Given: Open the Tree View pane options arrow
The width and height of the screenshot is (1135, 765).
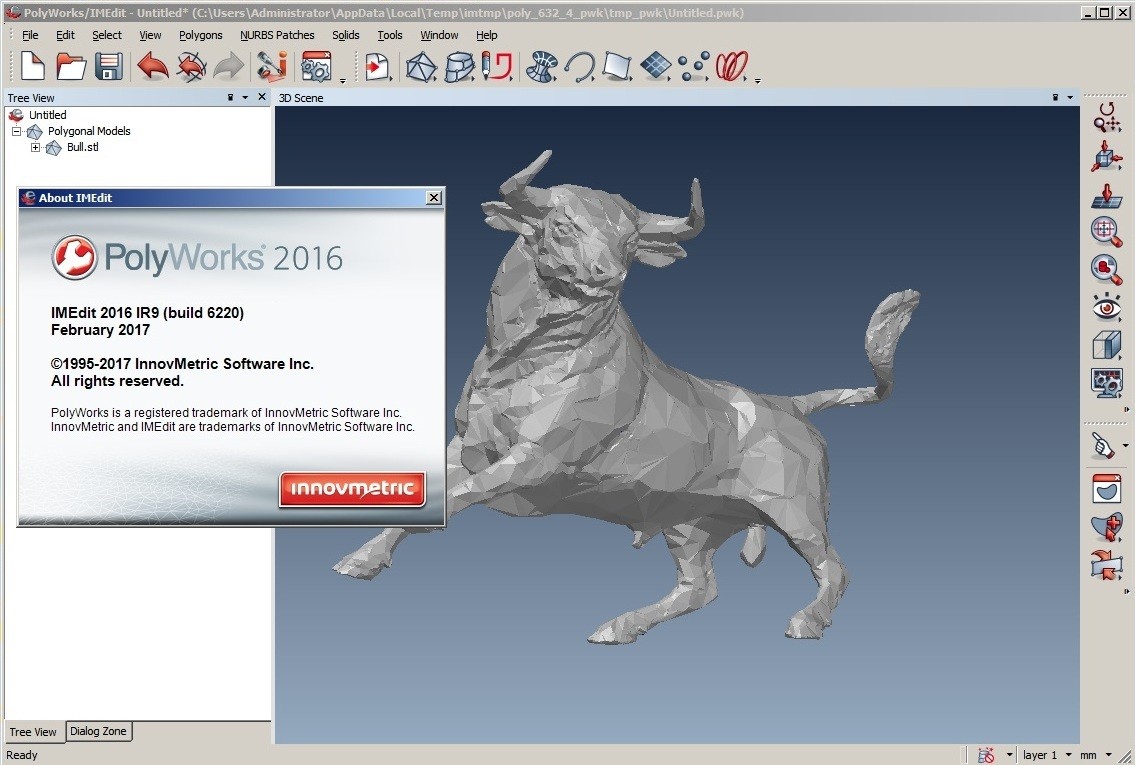Looking at the screenshot, I should coord(245,97).
